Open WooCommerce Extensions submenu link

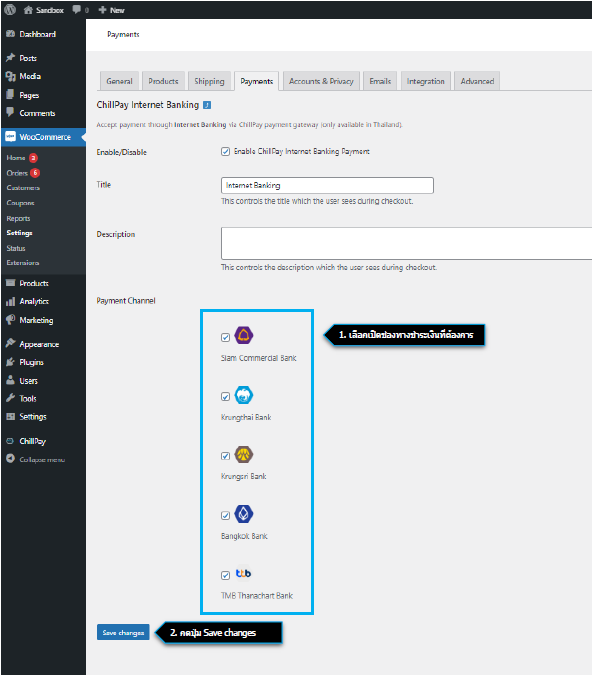coord(22,262)
